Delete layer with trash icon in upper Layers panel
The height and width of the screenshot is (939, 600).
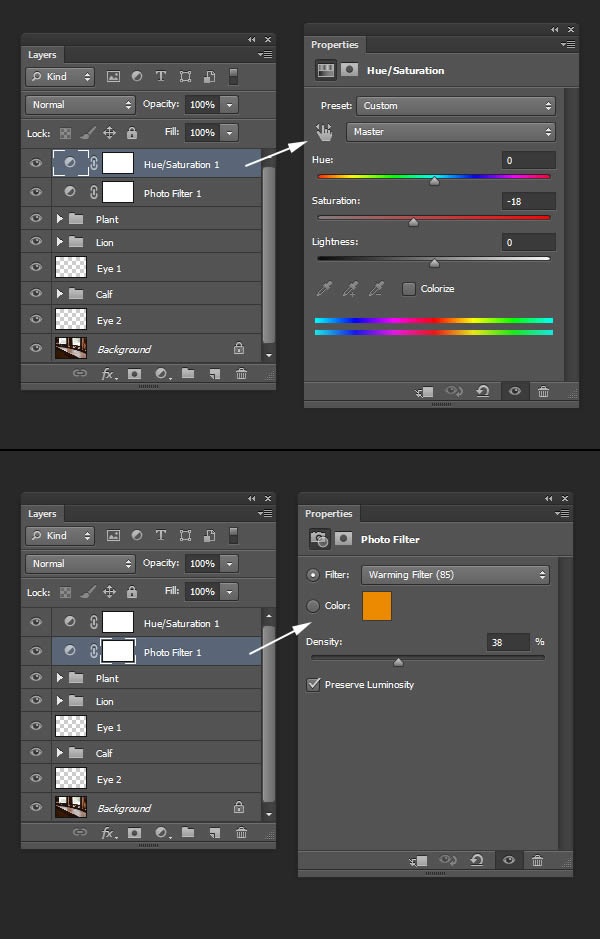(241, 374)
